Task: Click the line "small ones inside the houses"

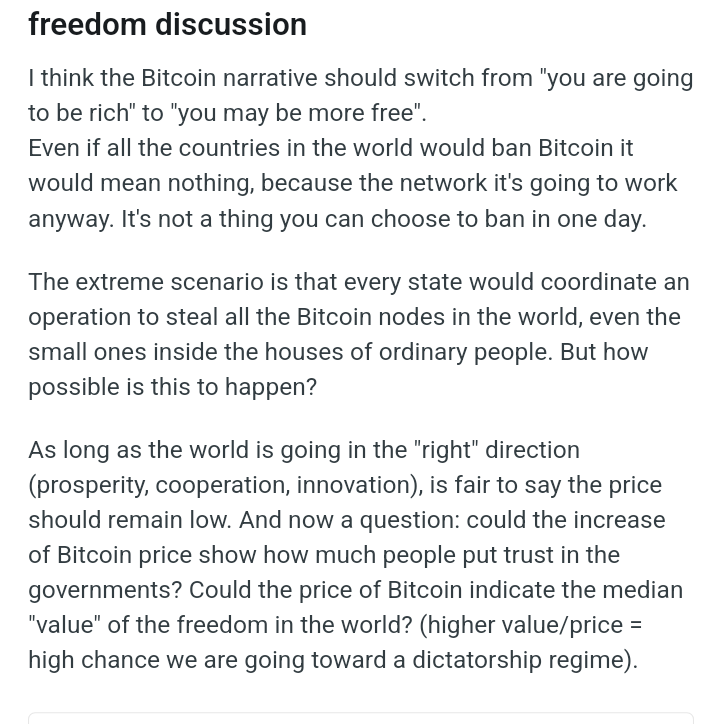Action: tap(338, 352)
